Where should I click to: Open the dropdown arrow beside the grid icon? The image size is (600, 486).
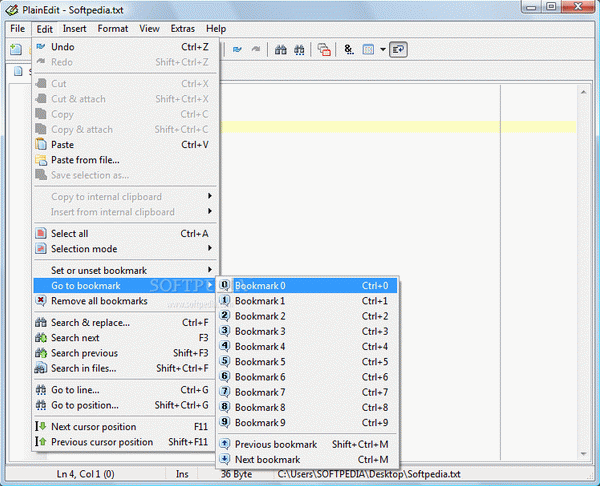[383, 49]
